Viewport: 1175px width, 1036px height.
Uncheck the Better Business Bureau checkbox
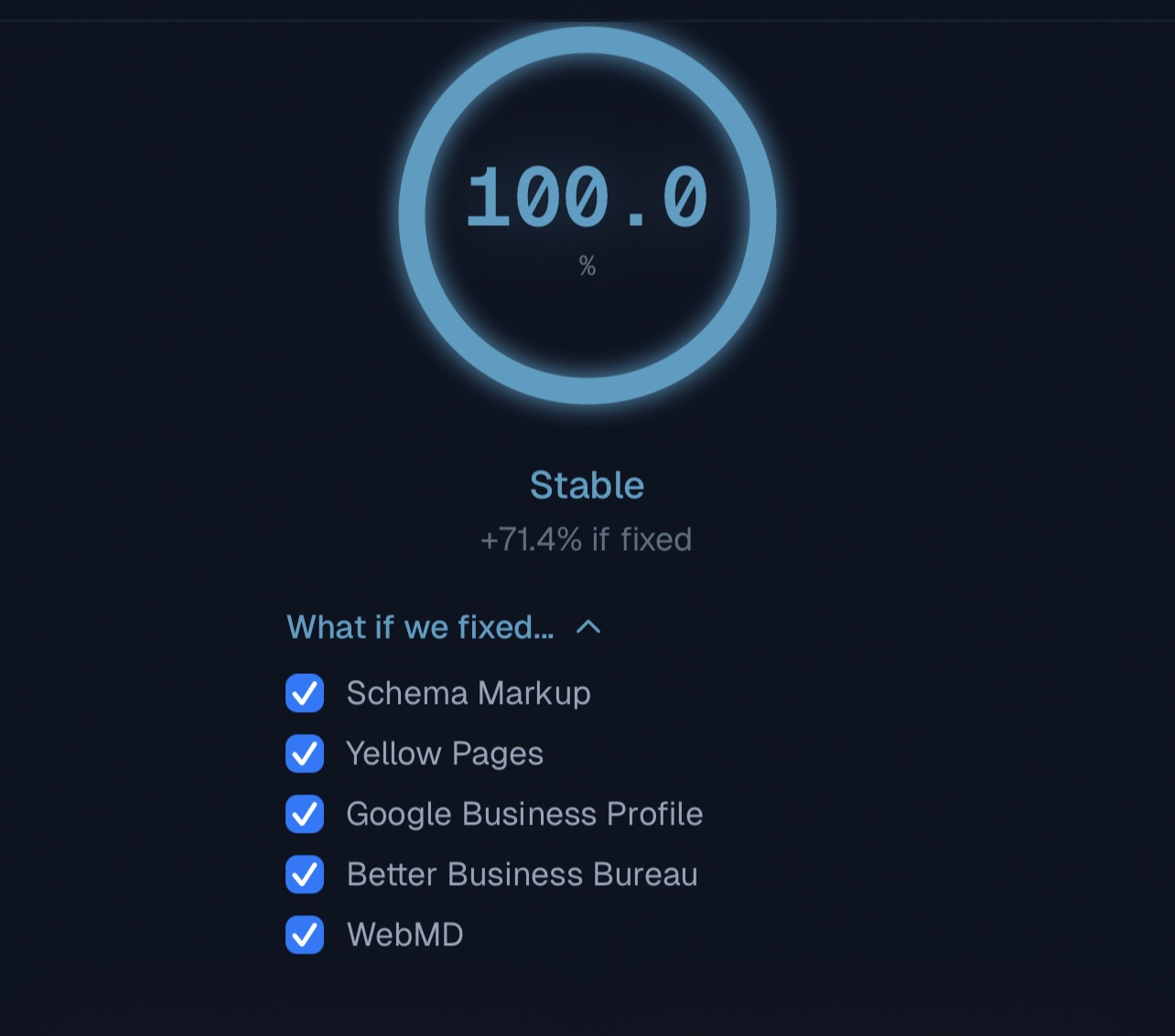pos(305,874)
